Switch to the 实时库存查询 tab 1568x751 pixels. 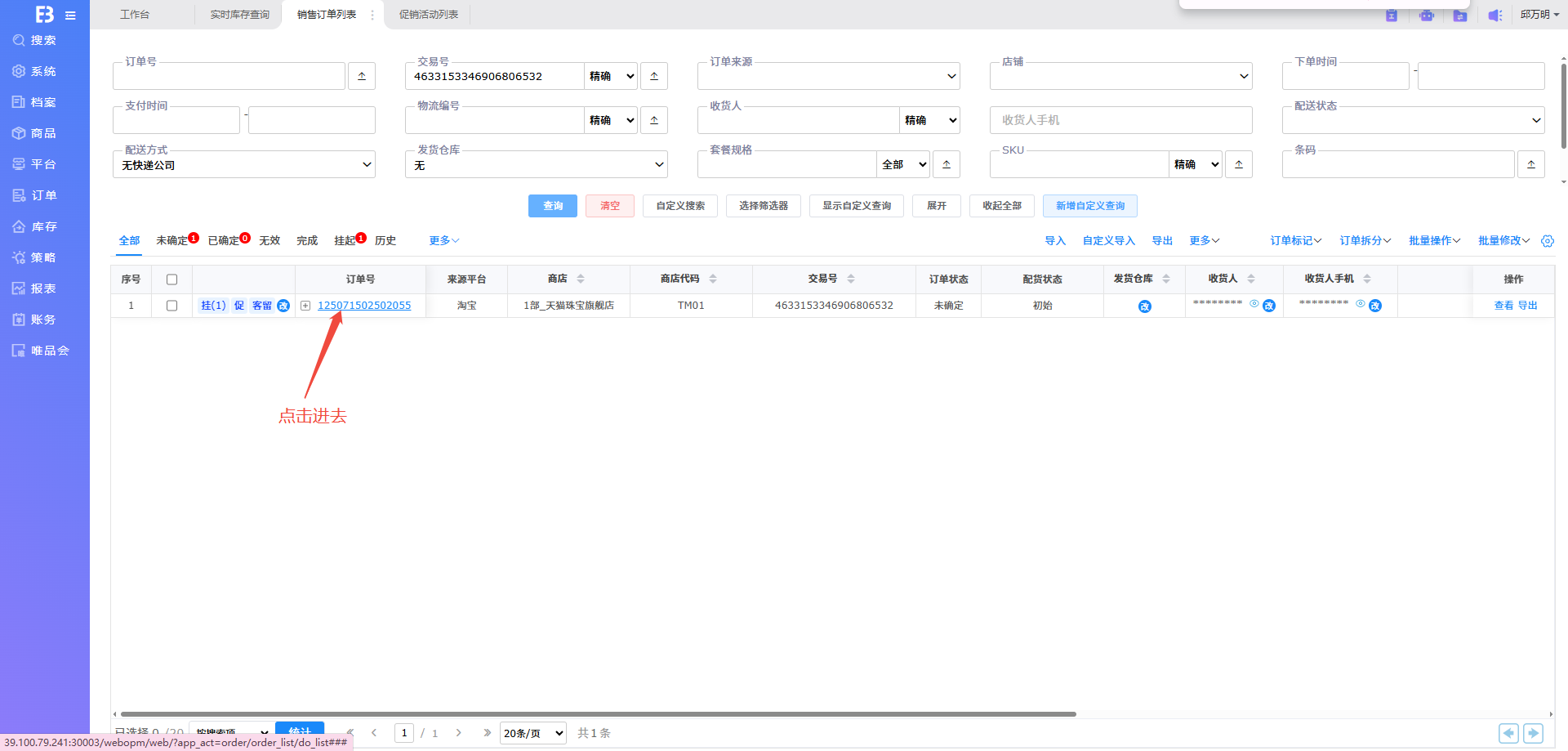(x=239, y=15)
